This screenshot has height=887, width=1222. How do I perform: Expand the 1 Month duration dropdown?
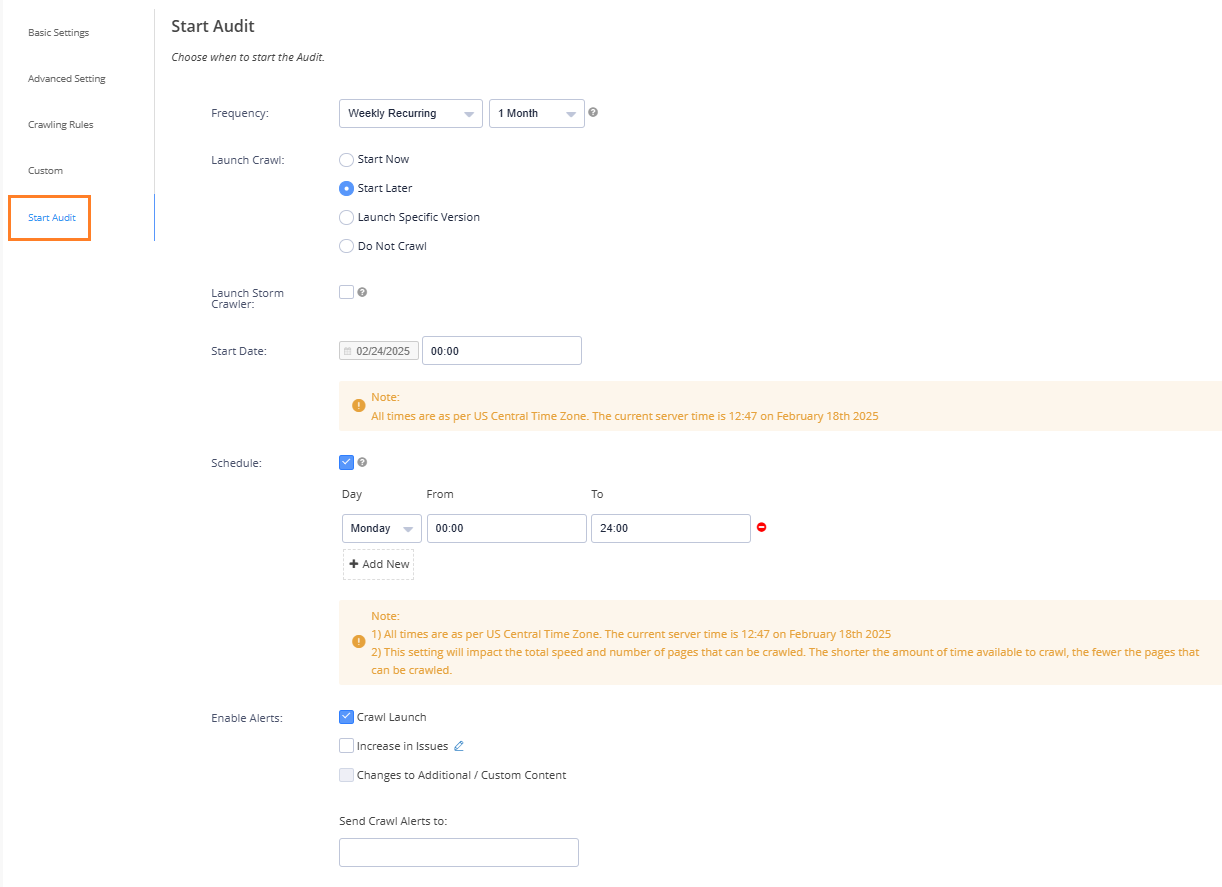click(x=536, y=114)
